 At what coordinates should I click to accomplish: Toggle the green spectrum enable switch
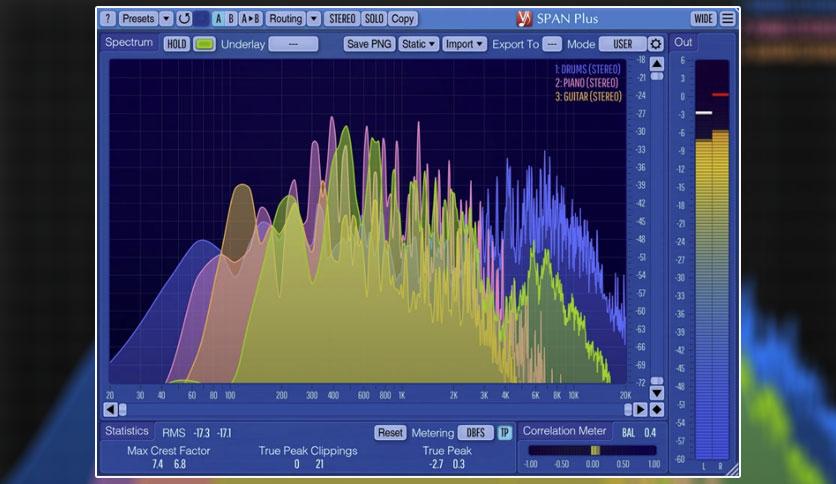tap(204, 44)
